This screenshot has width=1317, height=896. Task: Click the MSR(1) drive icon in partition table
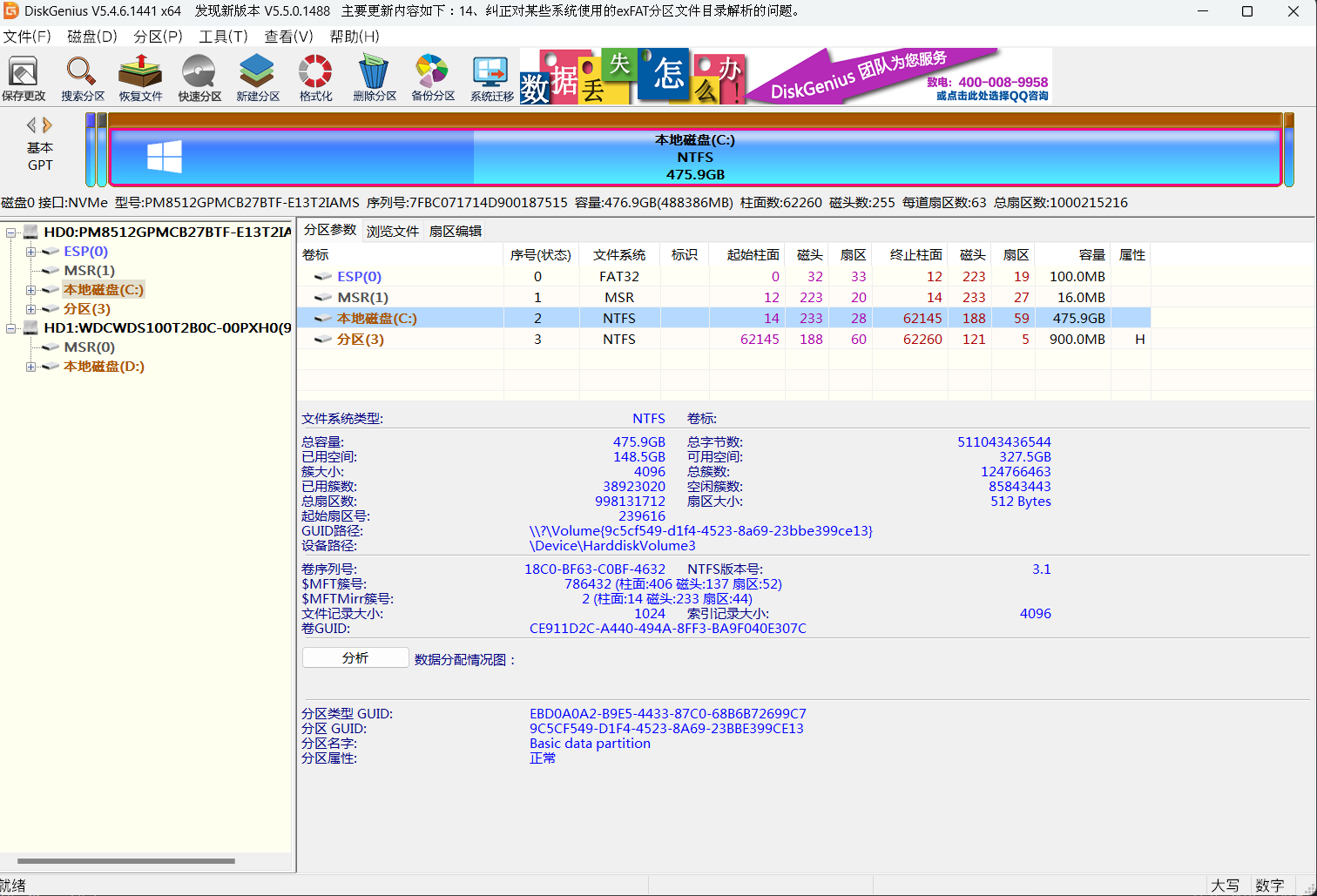click(323, 298)
